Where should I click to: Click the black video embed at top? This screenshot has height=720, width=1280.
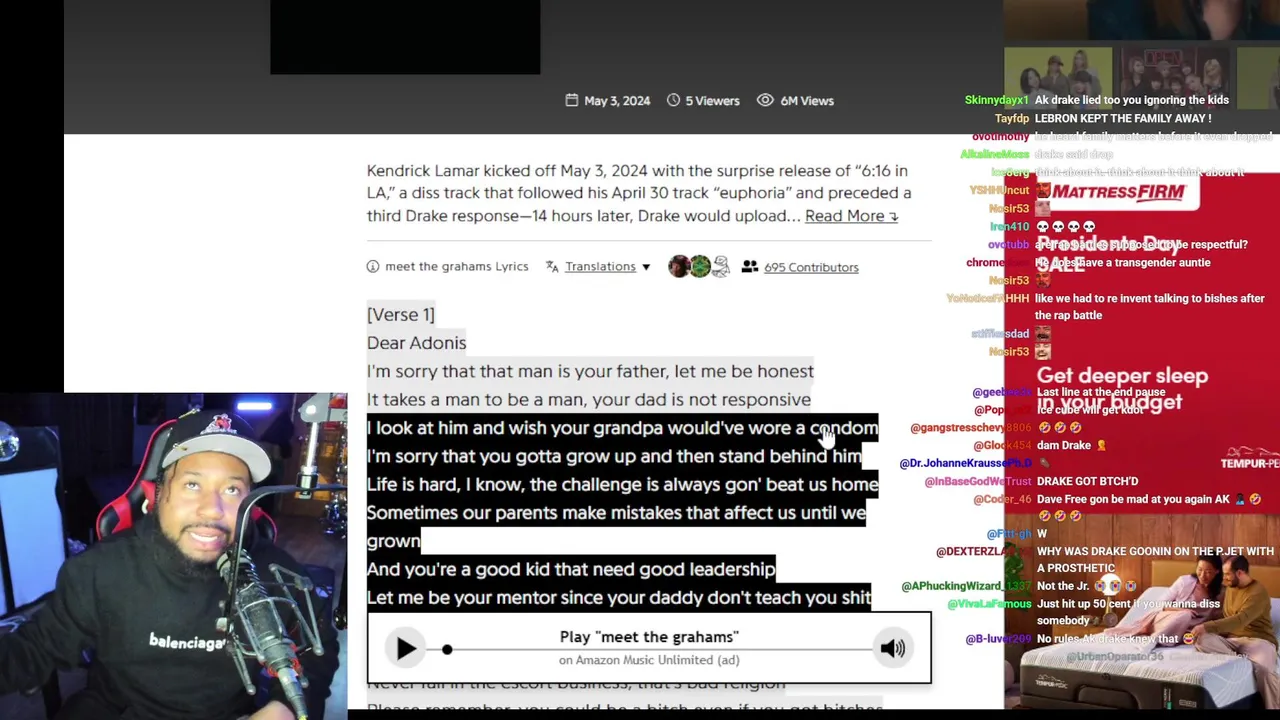pos(405,37)
